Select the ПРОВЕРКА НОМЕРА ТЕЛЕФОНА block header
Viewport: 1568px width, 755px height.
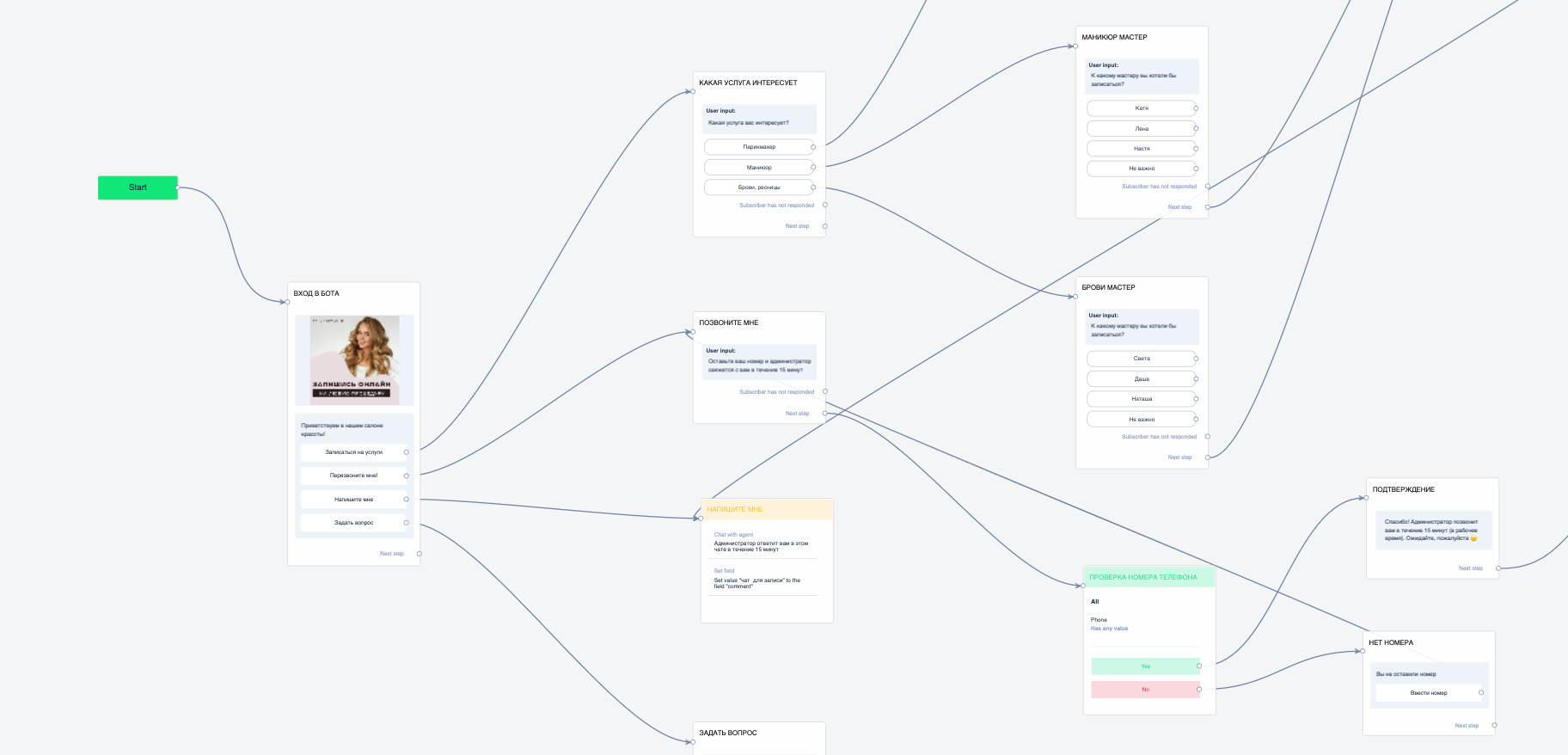pos(1148,577)
